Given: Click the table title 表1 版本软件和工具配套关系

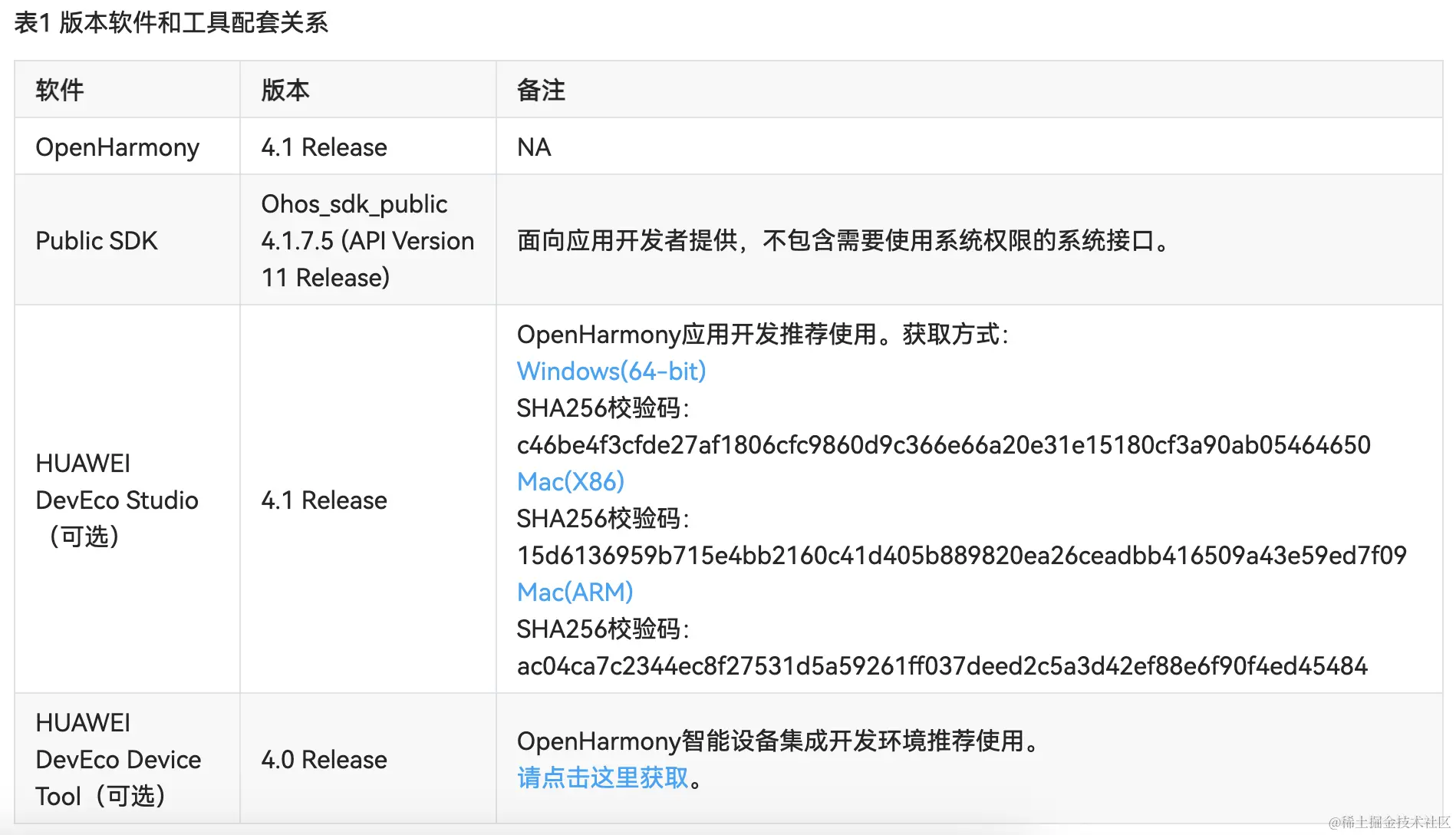Looking at the screenshot, I should [171, 23].
